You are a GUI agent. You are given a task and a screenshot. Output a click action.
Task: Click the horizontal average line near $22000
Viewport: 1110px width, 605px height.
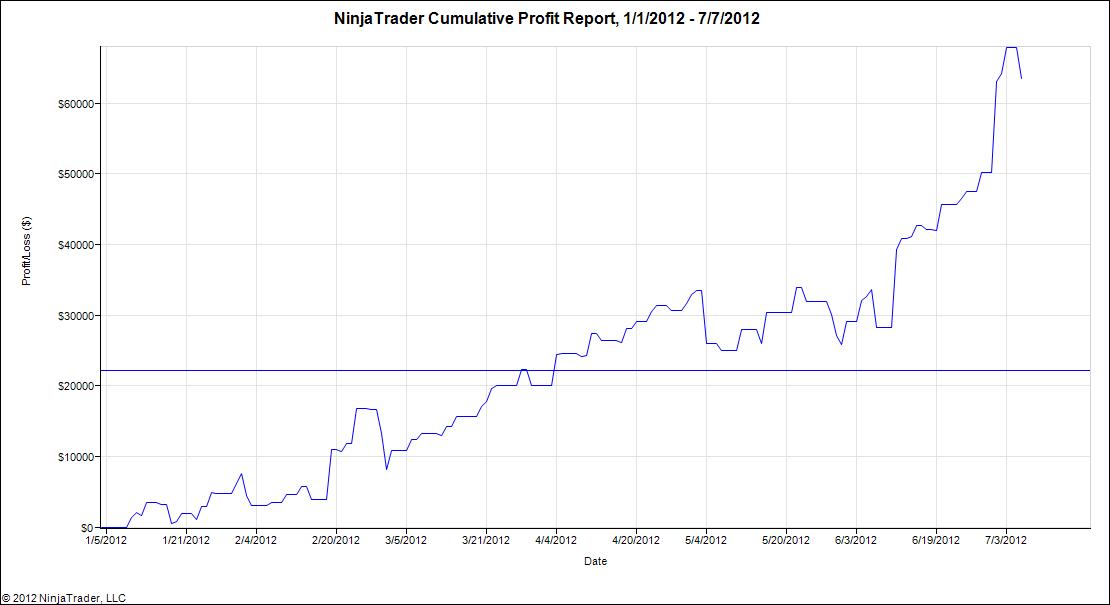[595, 370]
